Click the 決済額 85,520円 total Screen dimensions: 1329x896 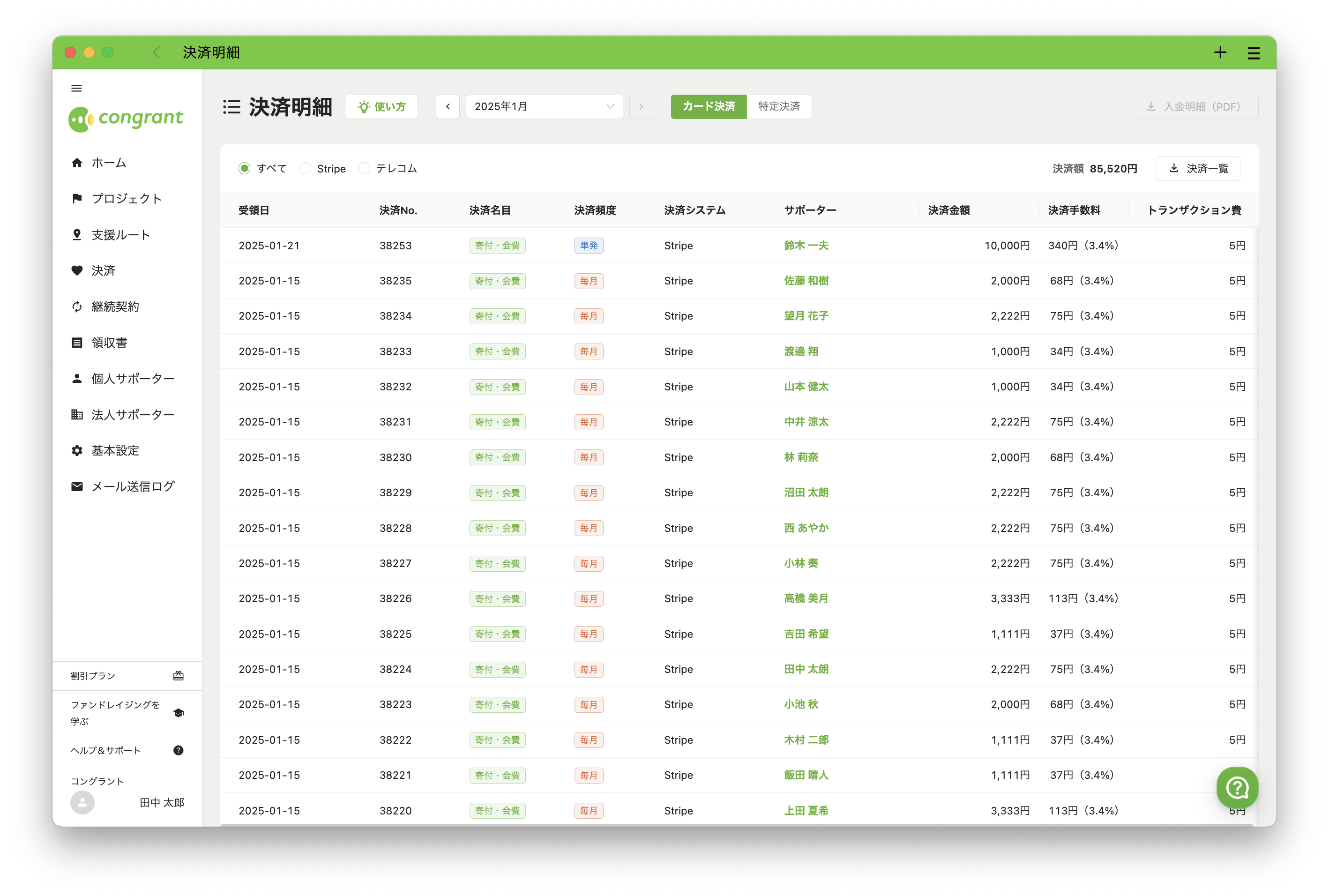(1095, 169)
